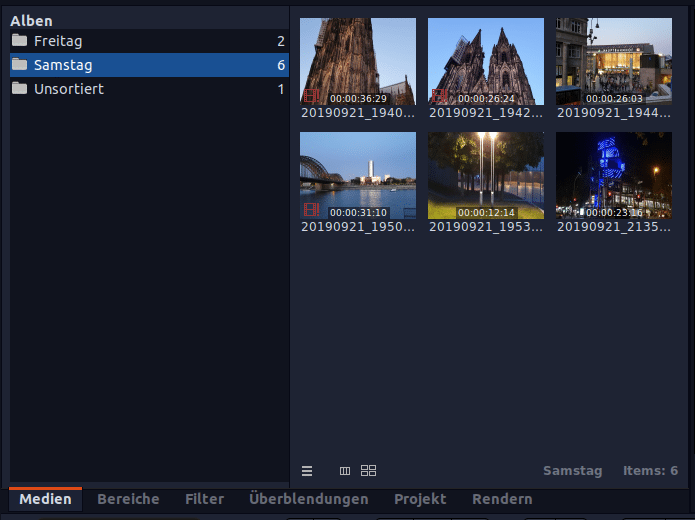Open the Überblendungen tab

tap(308, 499)
